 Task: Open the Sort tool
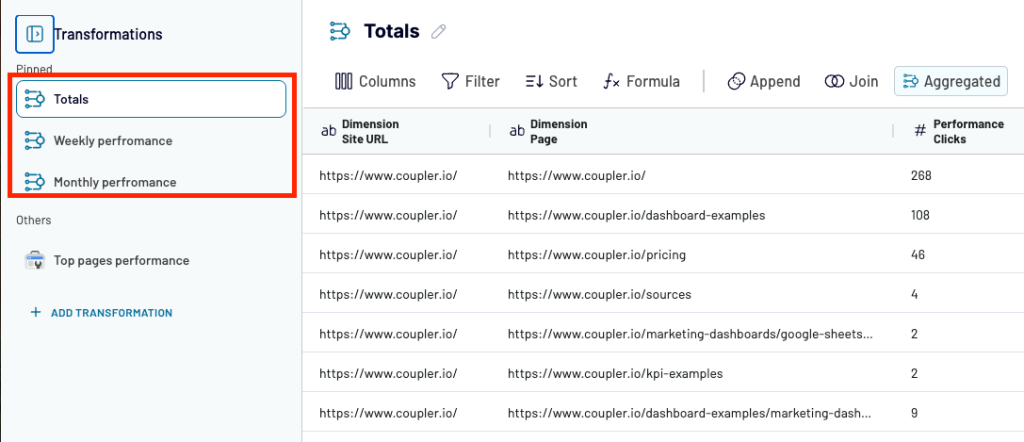point(551,82)
